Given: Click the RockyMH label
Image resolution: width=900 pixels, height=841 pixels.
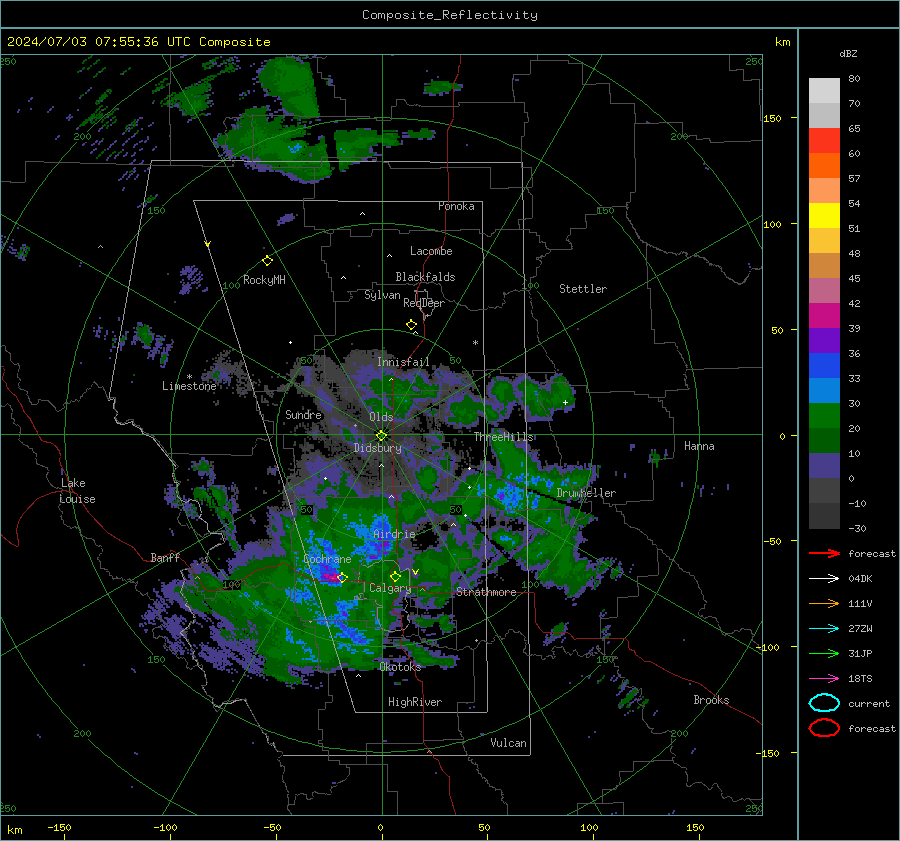Looking at the screenshot, I should (x=264, y=280).
